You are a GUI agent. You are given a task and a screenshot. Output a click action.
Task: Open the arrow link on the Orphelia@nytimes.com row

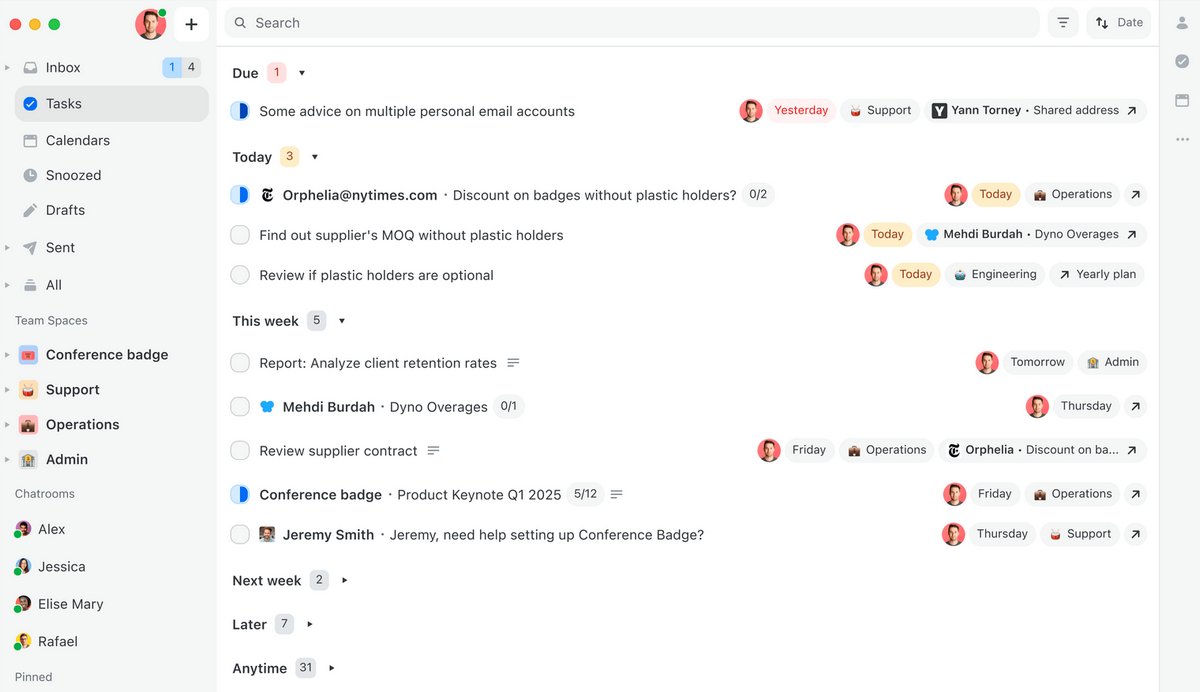click(1135, 195)
